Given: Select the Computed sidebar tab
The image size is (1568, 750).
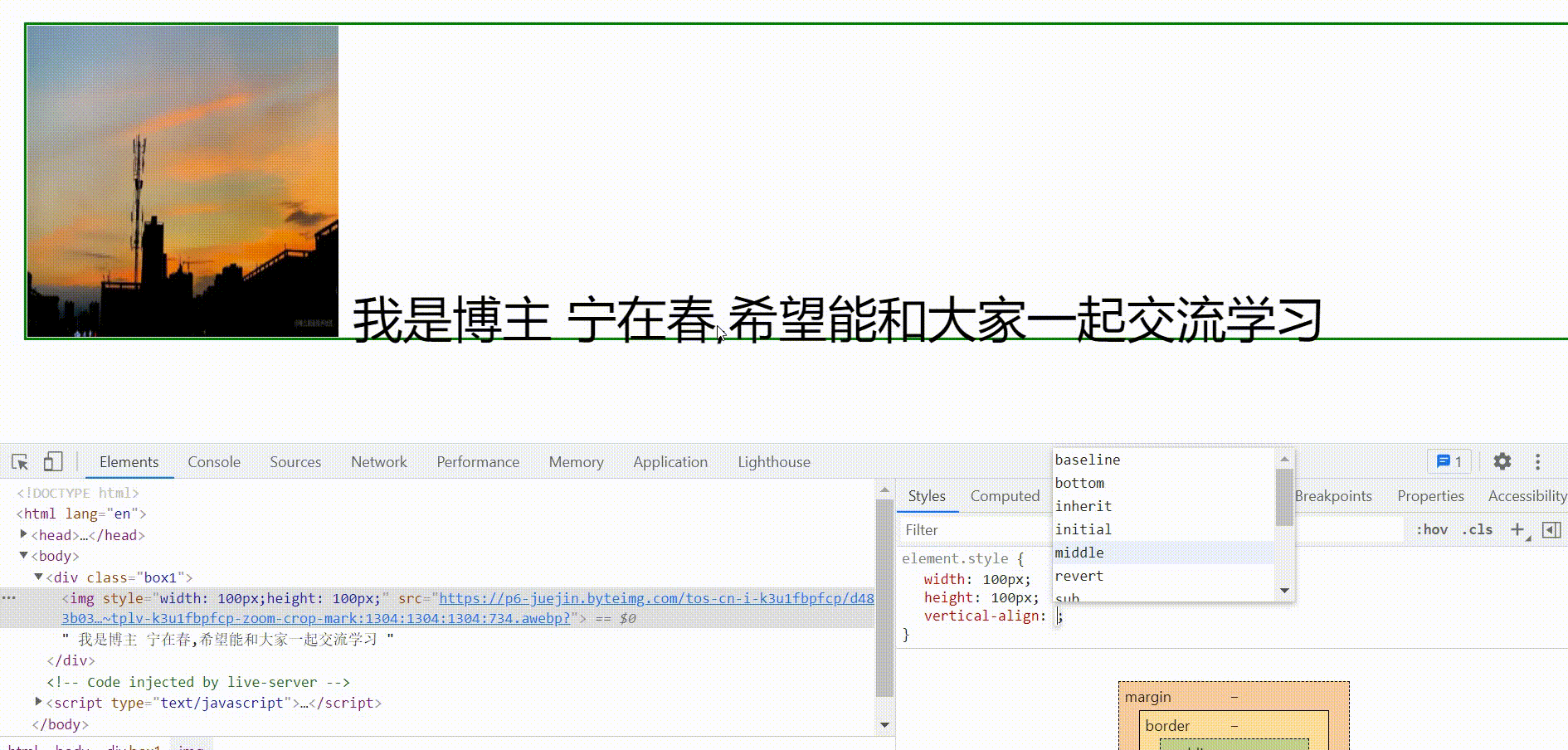Looking at the screenshot, I should pos(1005,496).
